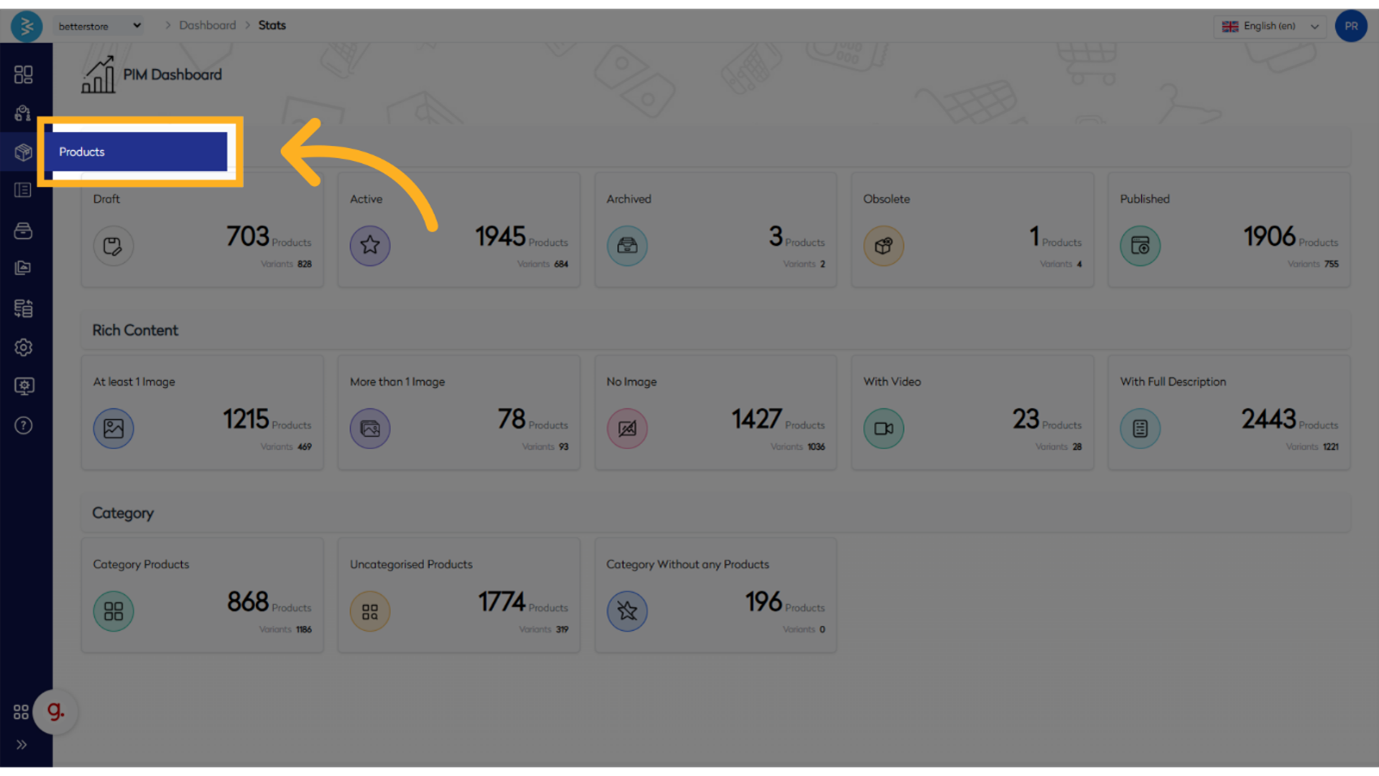Open the help question mark icon

click(23, 426)
